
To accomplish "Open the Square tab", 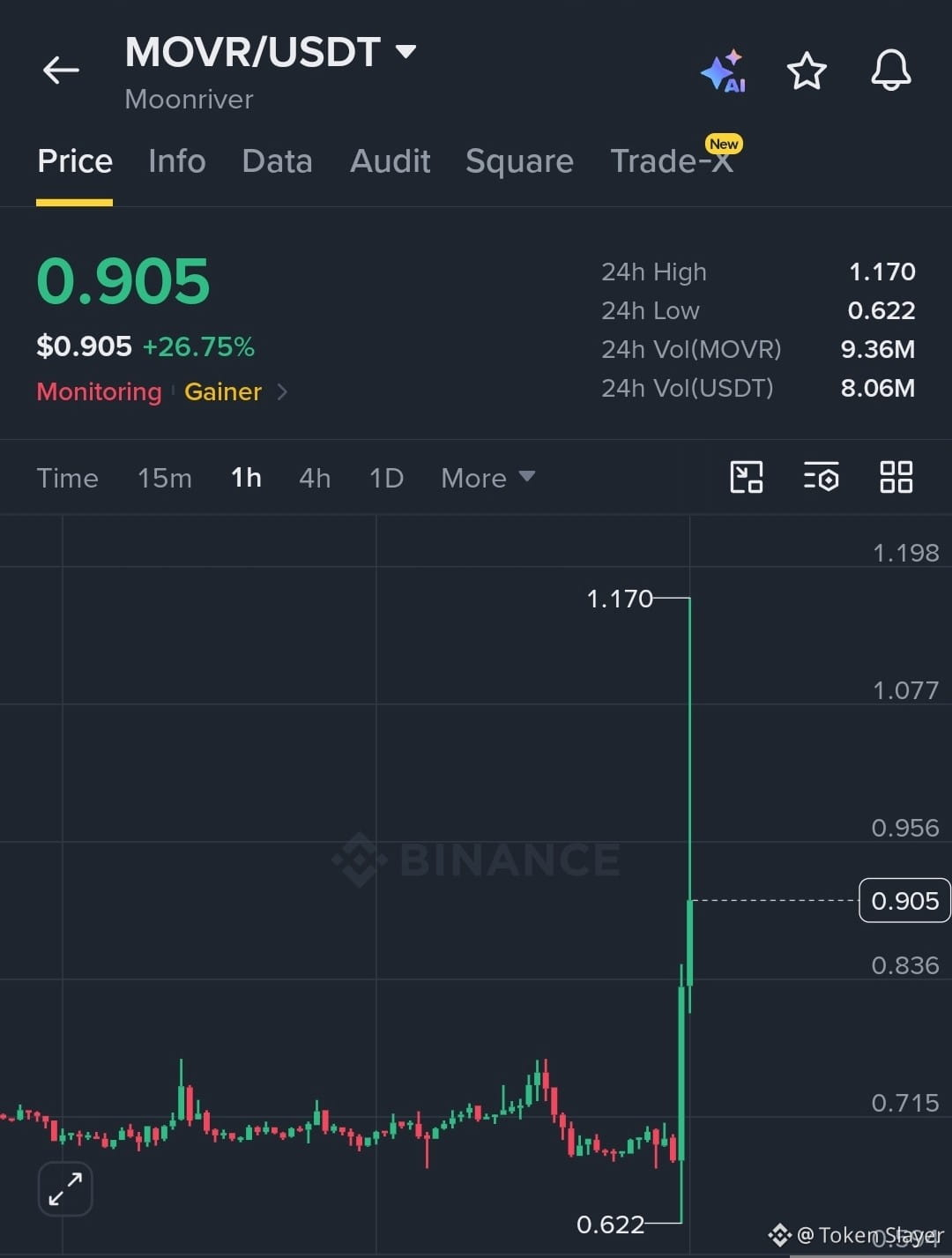I will coord(519,161).
